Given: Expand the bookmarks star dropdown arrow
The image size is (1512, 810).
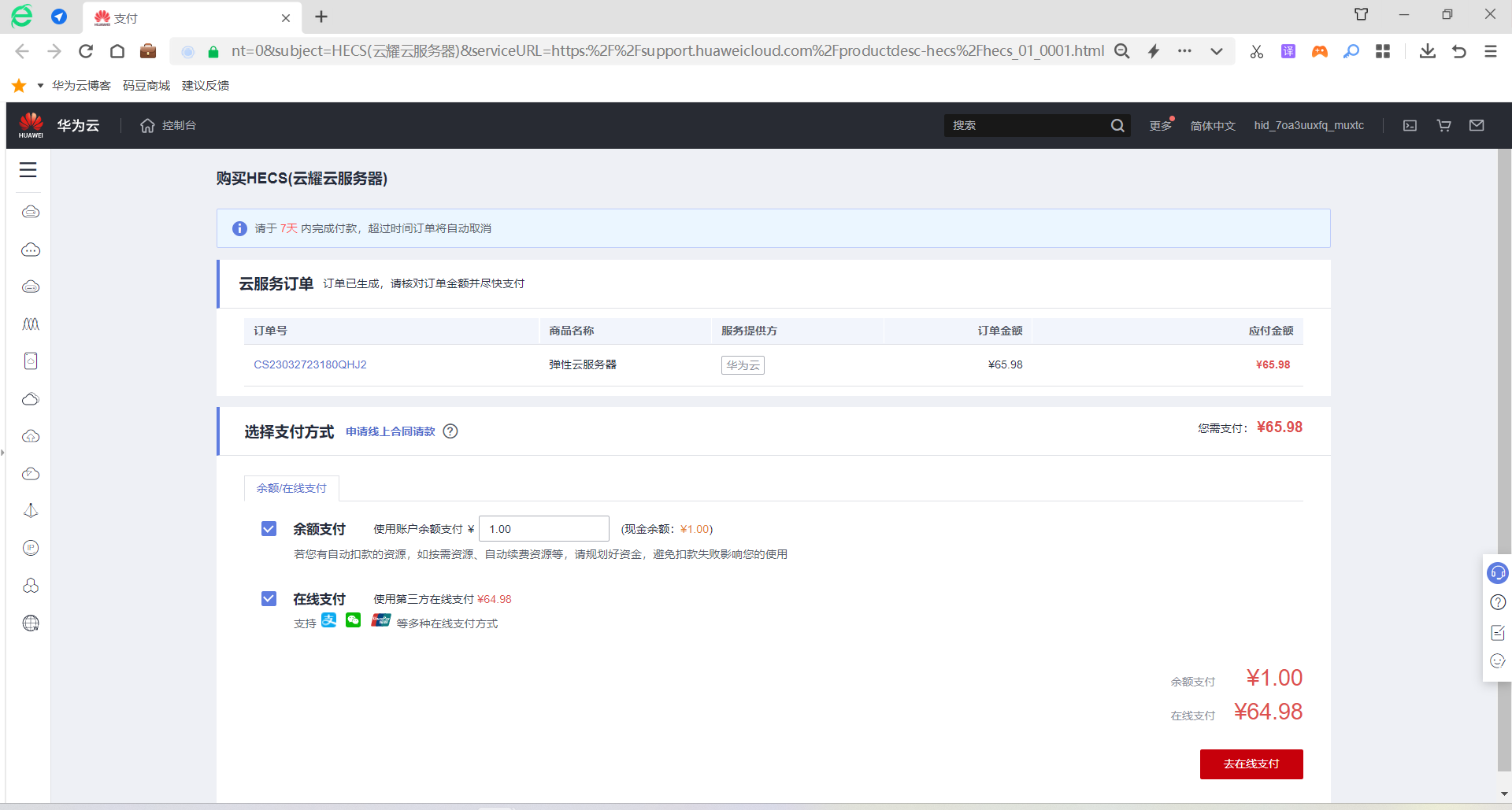Looking at the screenshot, I should pos(40,85).
